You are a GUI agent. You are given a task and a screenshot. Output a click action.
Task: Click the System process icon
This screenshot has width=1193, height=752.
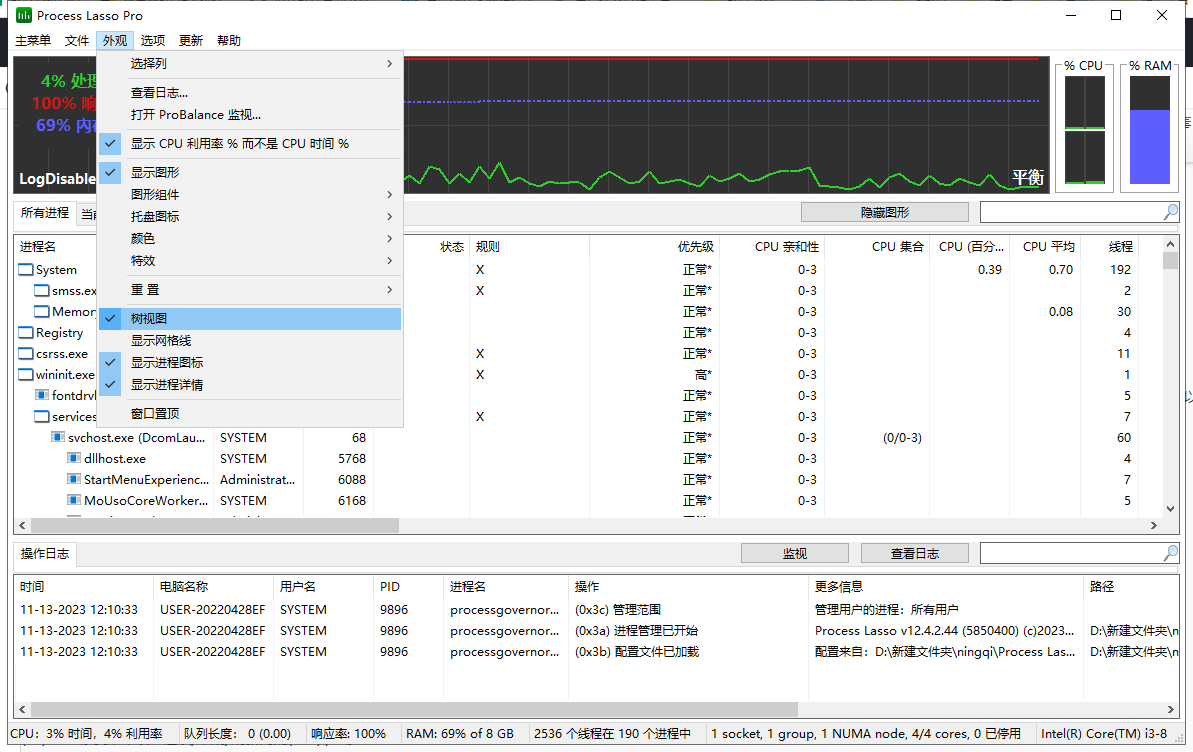[26, 269]
